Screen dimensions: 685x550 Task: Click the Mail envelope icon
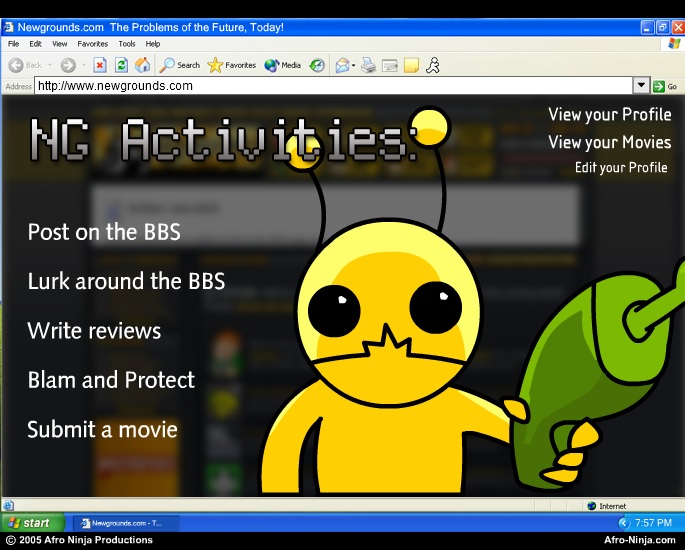pos(342,66)
